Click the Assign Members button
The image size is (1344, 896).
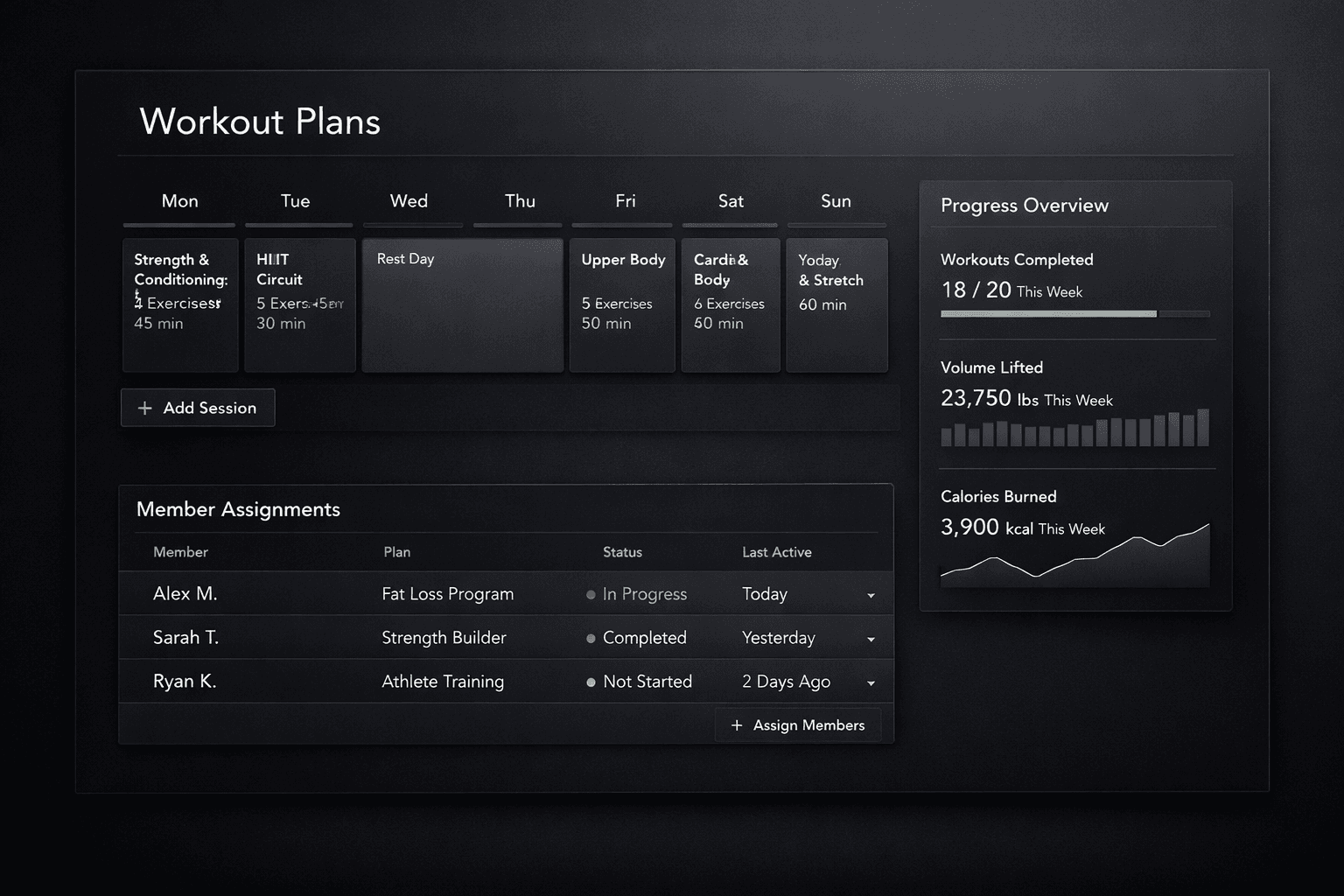point(798,725)
